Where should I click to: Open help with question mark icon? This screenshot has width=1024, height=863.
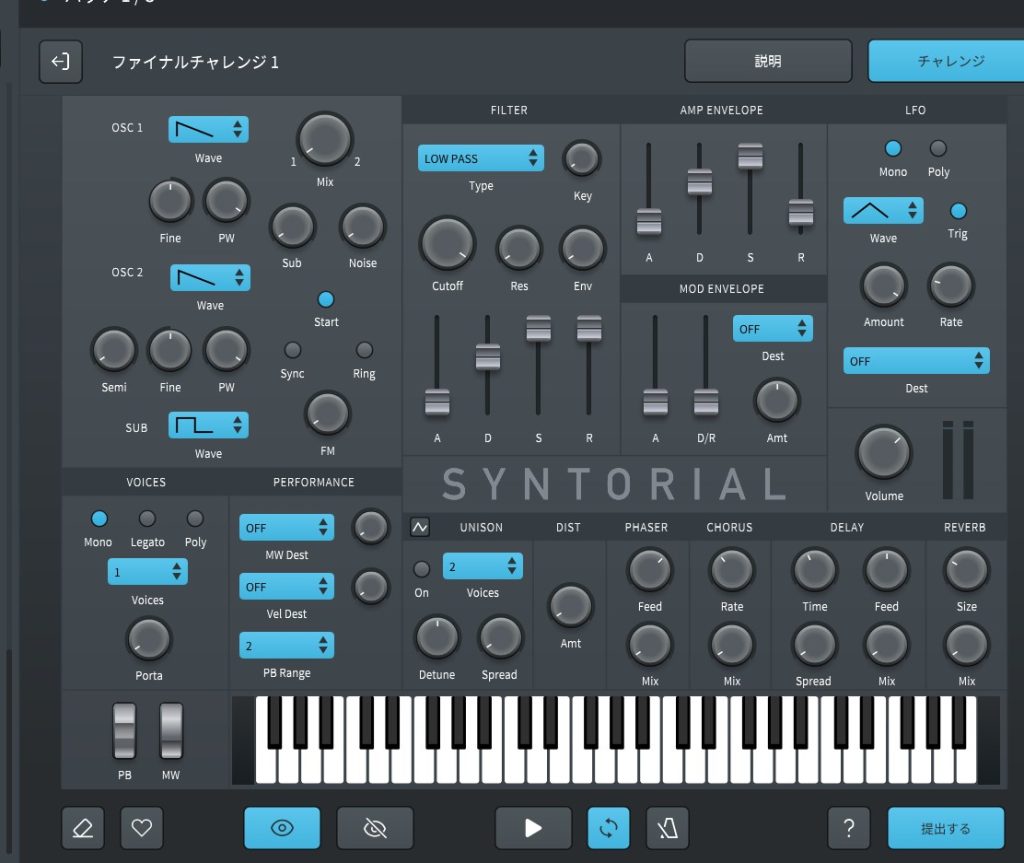tap(848, 828)
